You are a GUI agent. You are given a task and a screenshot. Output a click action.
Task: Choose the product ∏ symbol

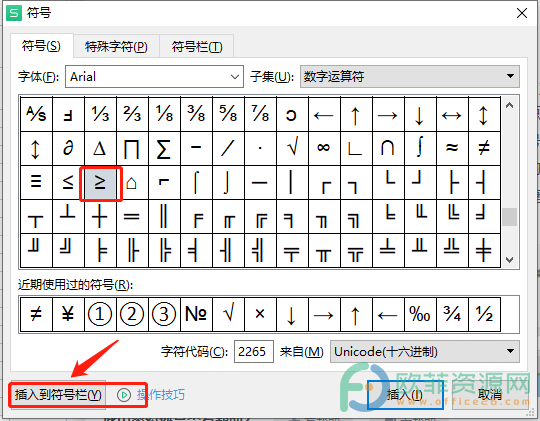[132, 148]
